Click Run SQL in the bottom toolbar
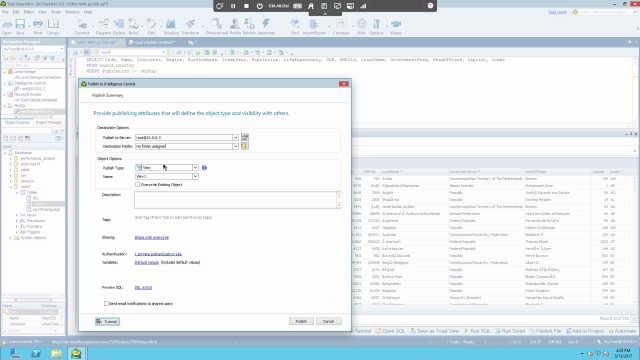Screen dimensions: 640x360 click(x=477, y=331)
